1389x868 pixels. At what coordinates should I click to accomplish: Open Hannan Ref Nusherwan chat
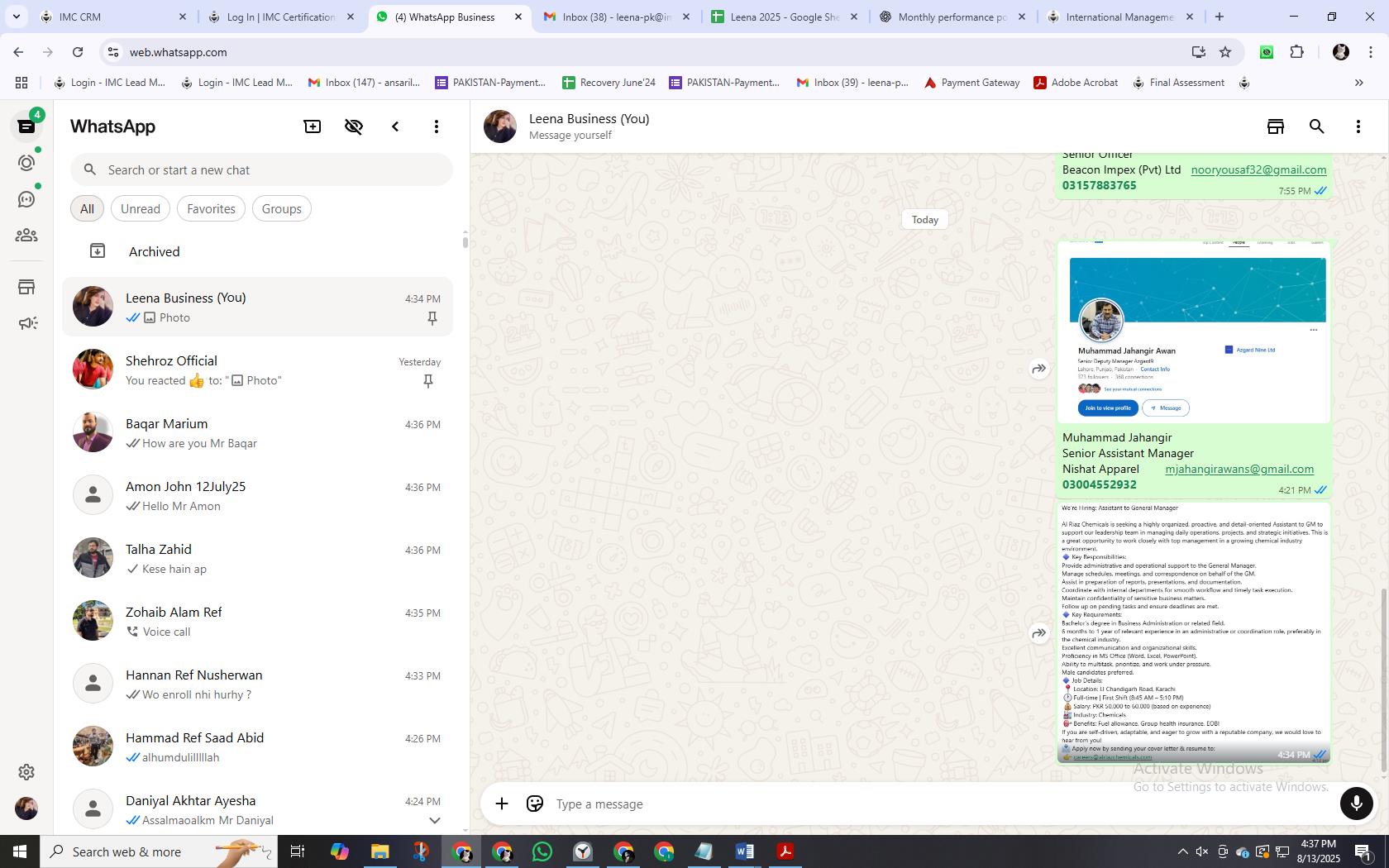coord(258,684)
